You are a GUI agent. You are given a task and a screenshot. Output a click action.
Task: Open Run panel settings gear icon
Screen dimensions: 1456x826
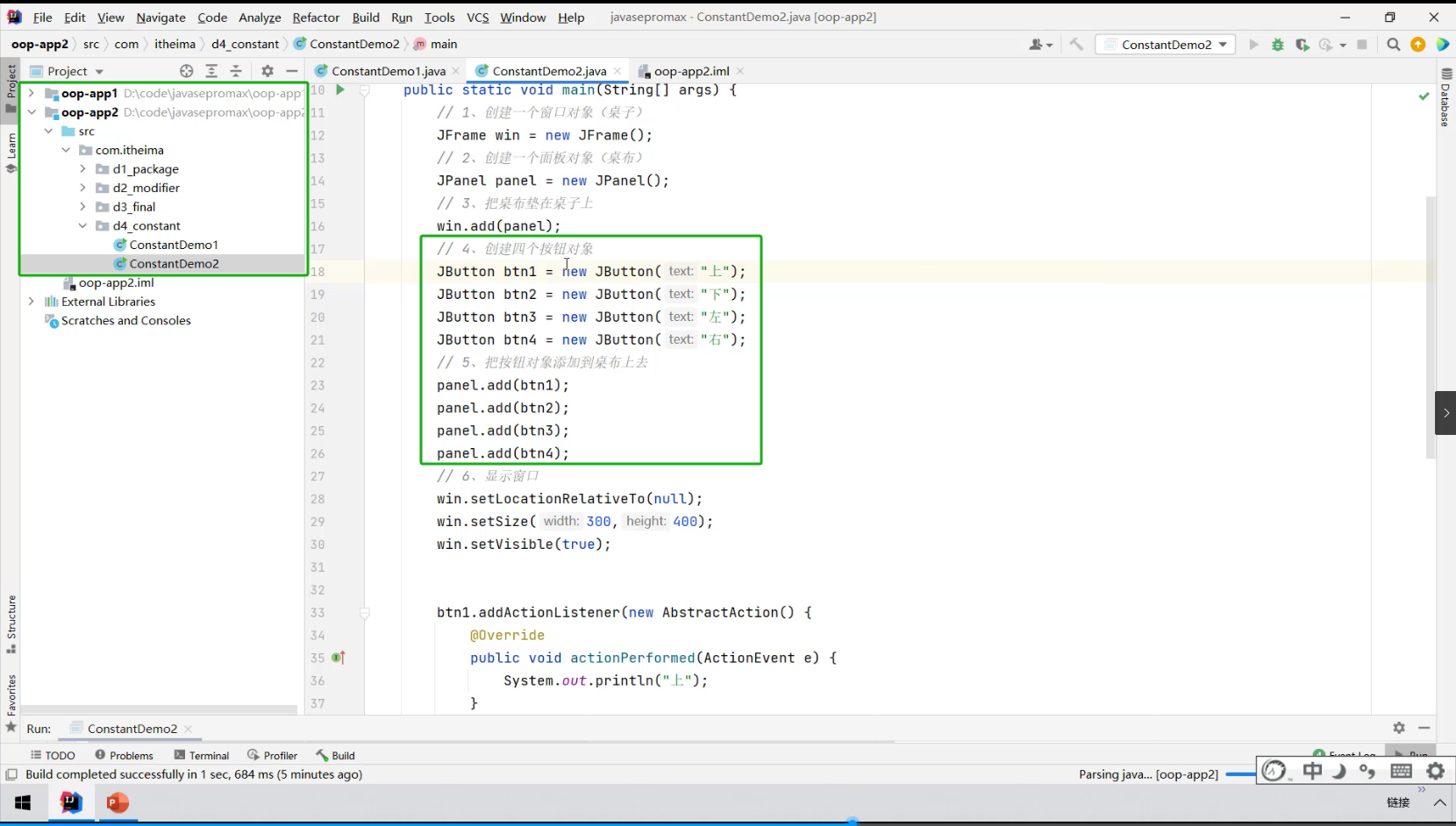coord(1399,728)
